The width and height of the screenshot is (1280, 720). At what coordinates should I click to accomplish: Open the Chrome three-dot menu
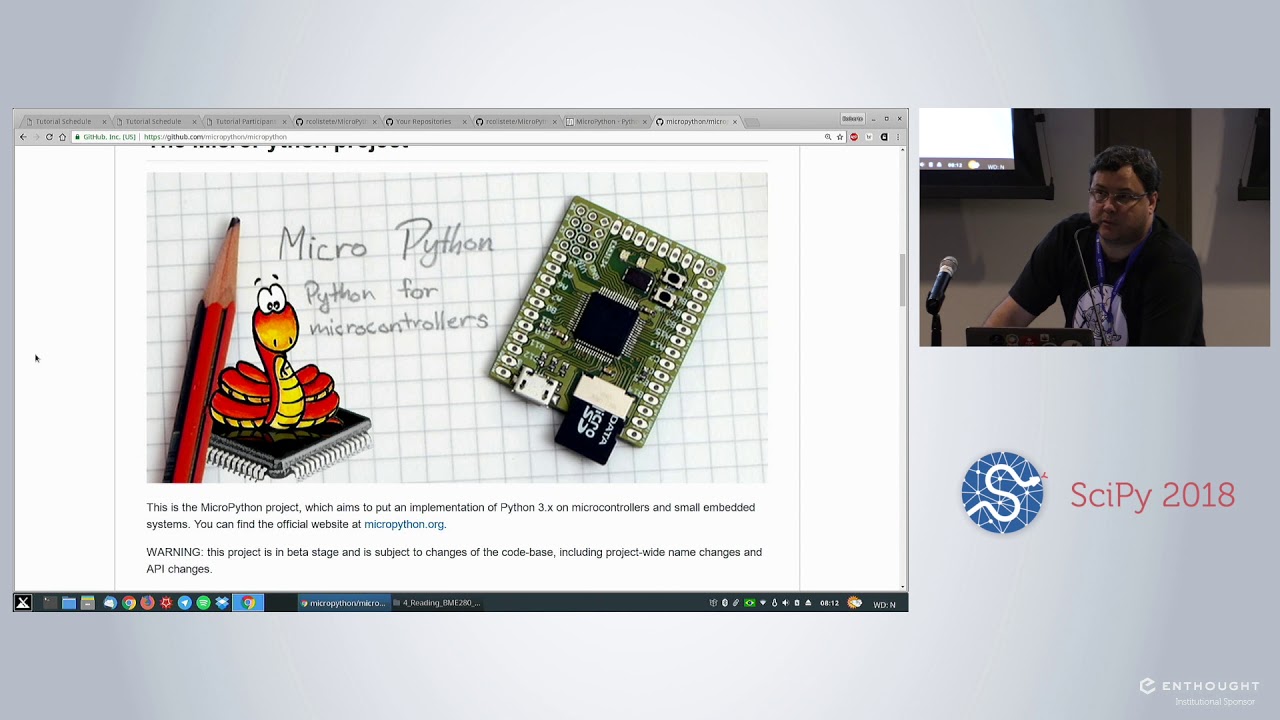898,137
